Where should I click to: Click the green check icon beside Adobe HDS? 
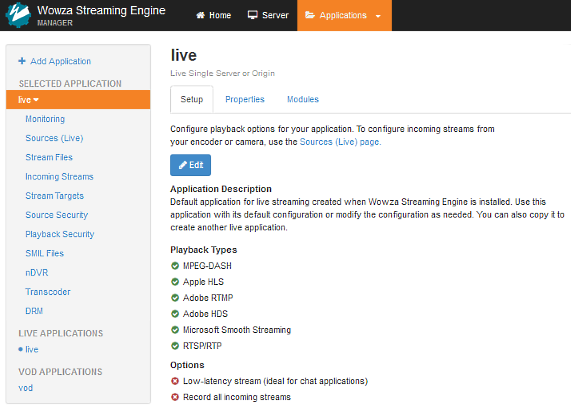tap(175, 314)
